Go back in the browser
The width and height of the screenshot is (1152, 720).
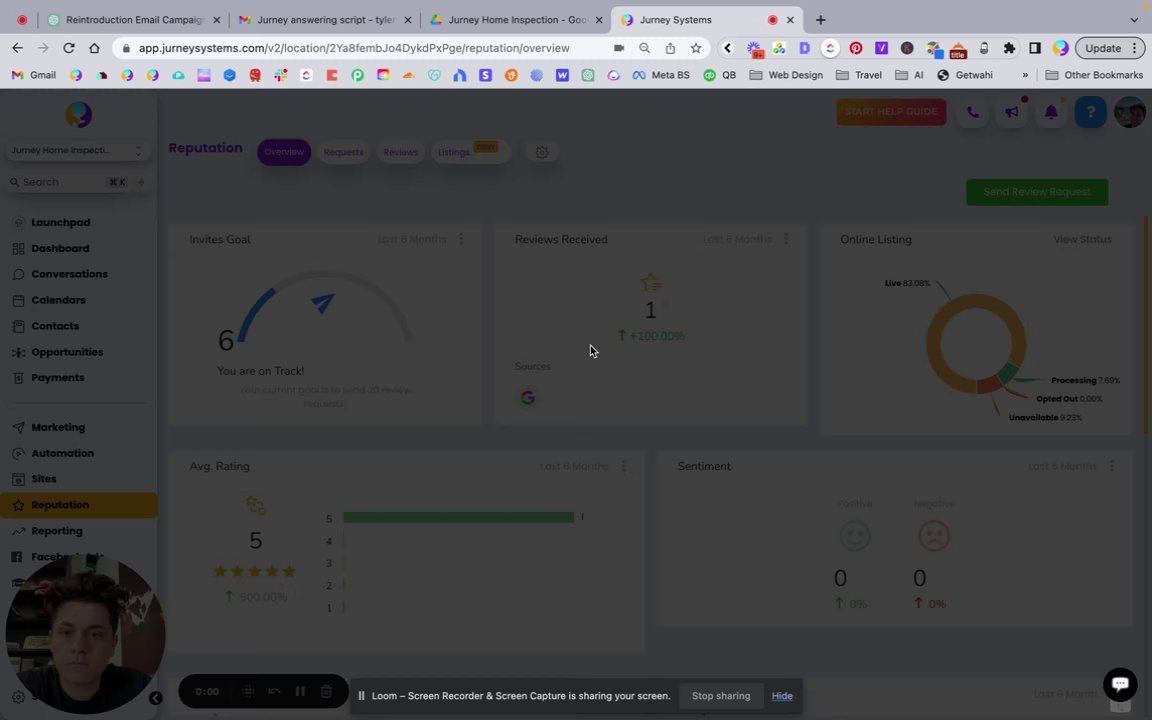pos(18,48)
